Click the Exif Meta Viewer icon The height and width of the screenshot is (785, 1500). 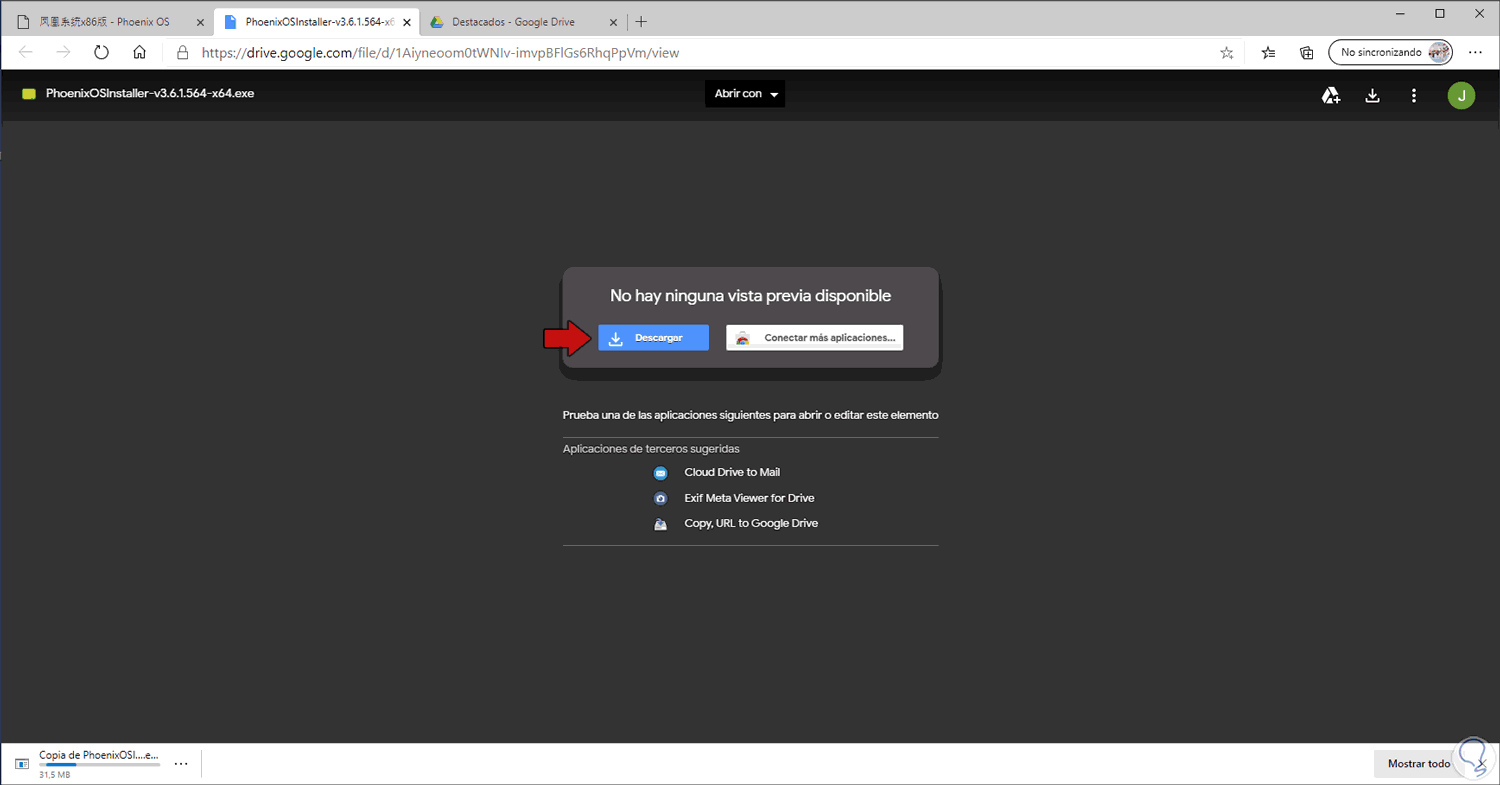(x=660, y=498)
